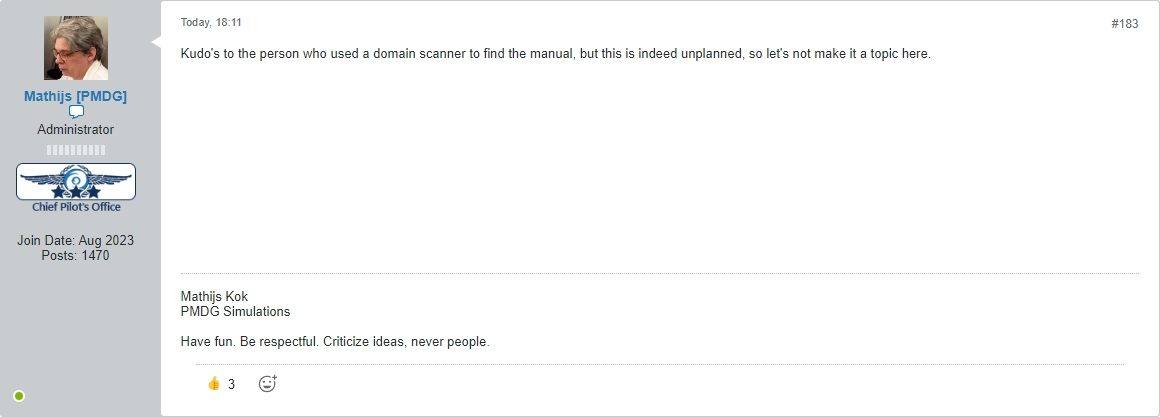This screenshot has height=417, width=1160.
Task: Click the thumbs up reaction icon
Action: point(213,384)
